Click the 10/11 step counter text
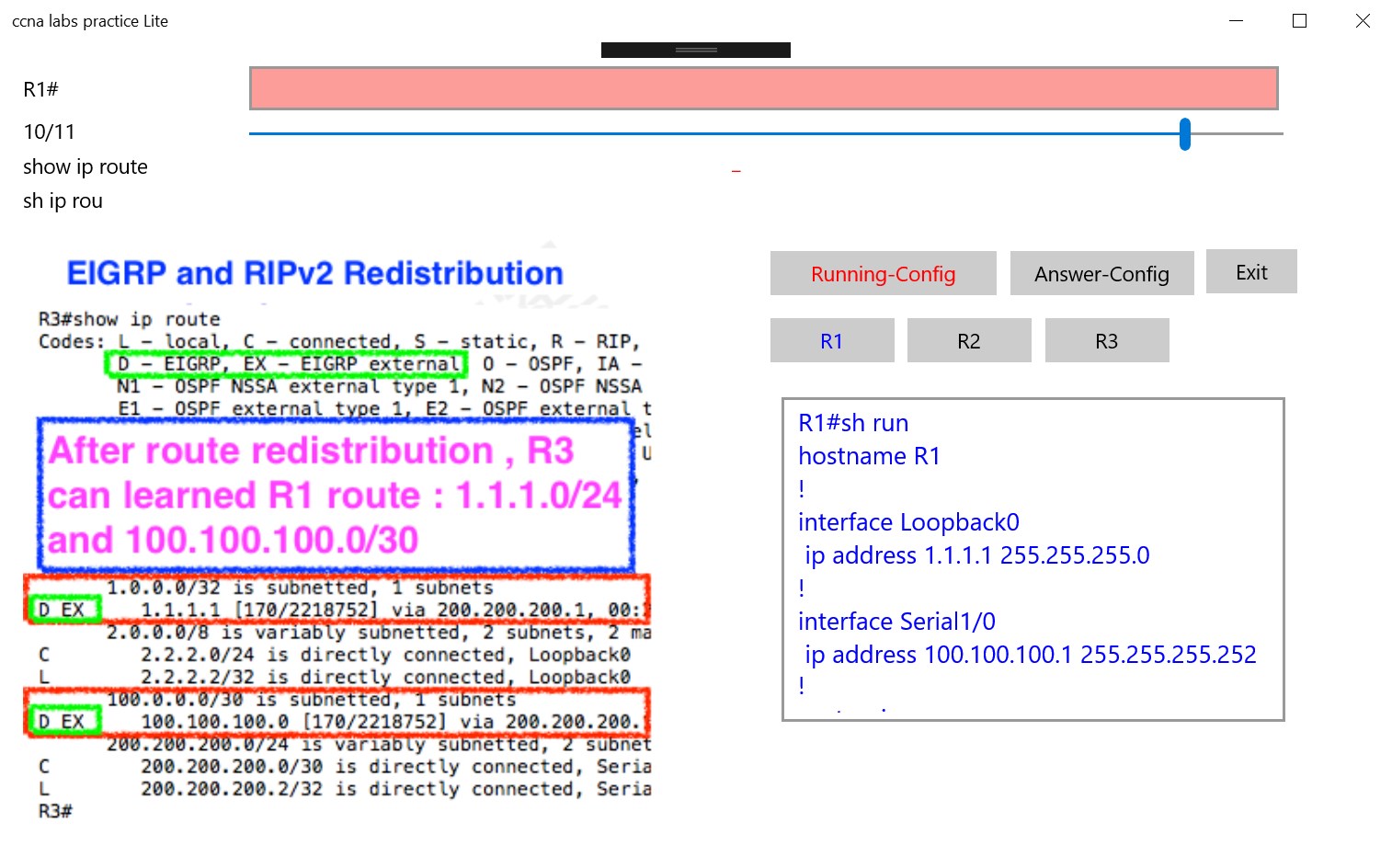This screenshot has height=868, width=1392. (x=49, y=131)
